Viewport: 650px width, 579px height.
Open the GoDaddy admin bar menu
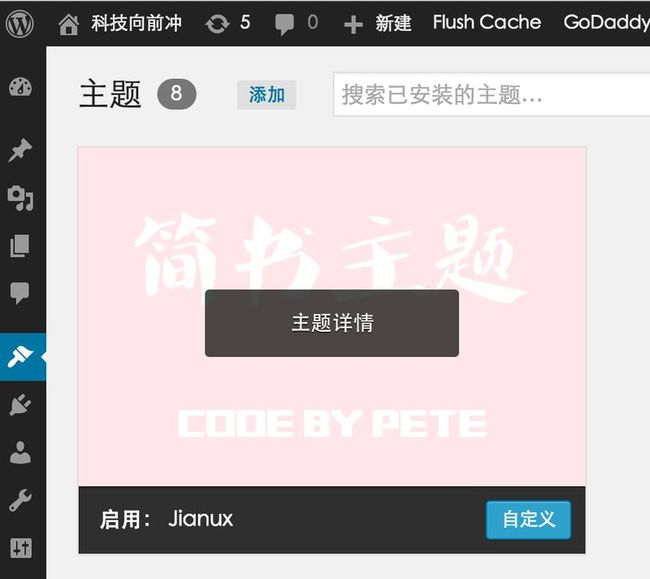(x=606, y=23)
